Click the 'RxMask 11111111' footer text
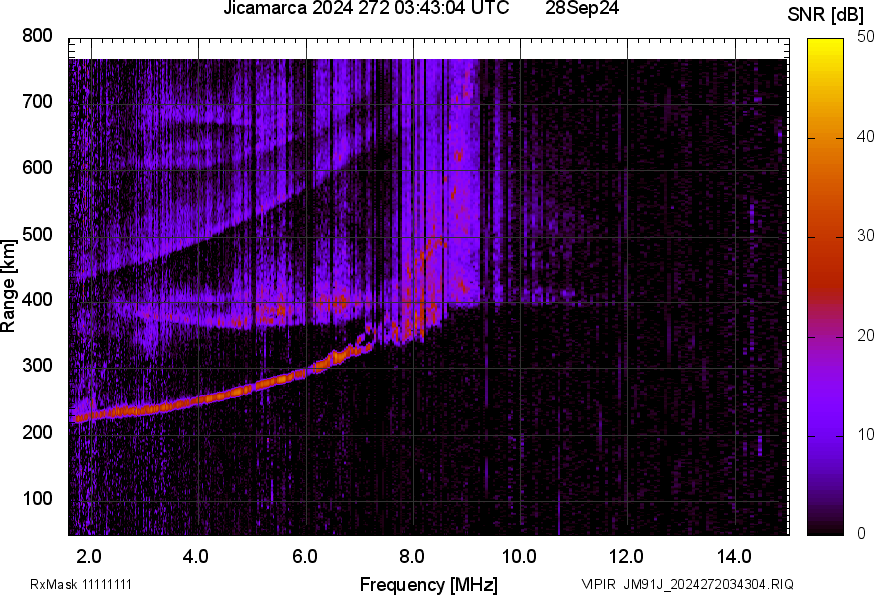 click(x=81, y=584)
